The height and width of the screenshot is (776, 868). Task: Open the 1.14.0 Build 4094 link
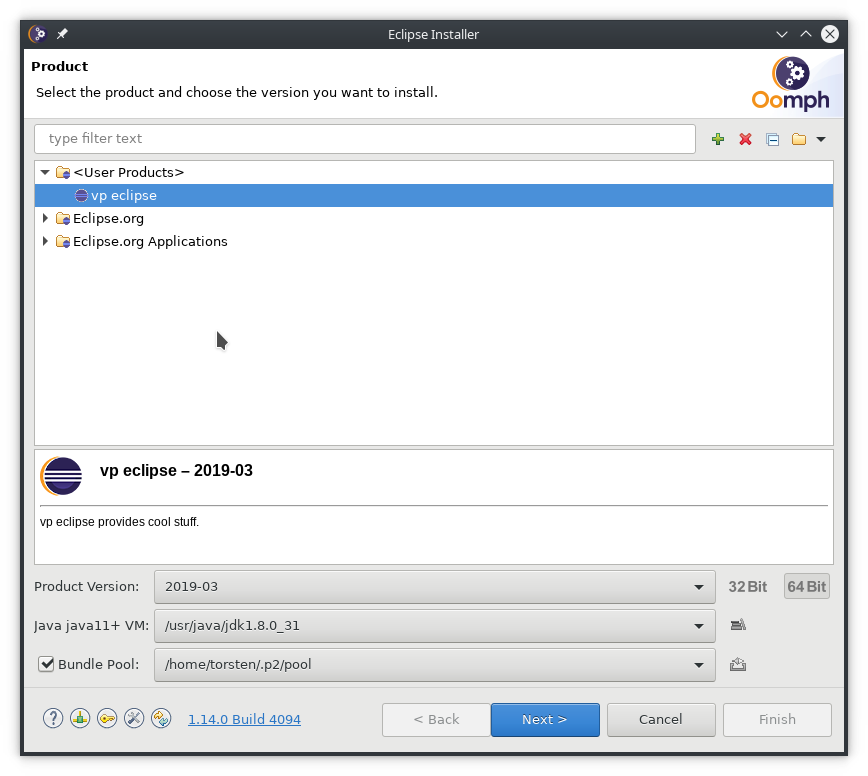(244, 718)
